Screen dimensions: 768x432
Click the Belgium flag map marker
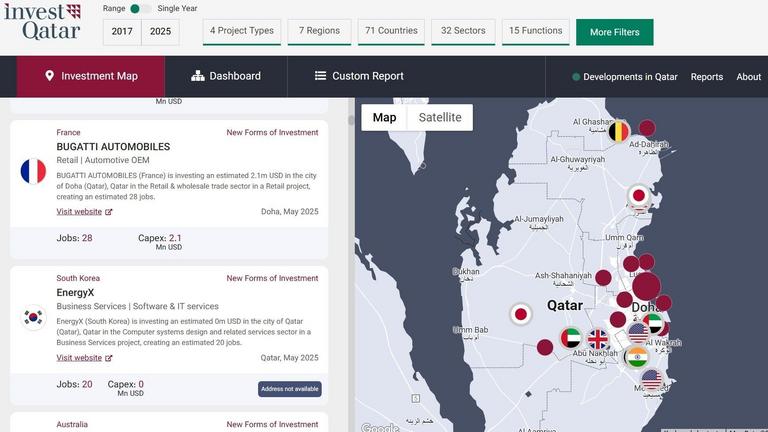(619, 132)
